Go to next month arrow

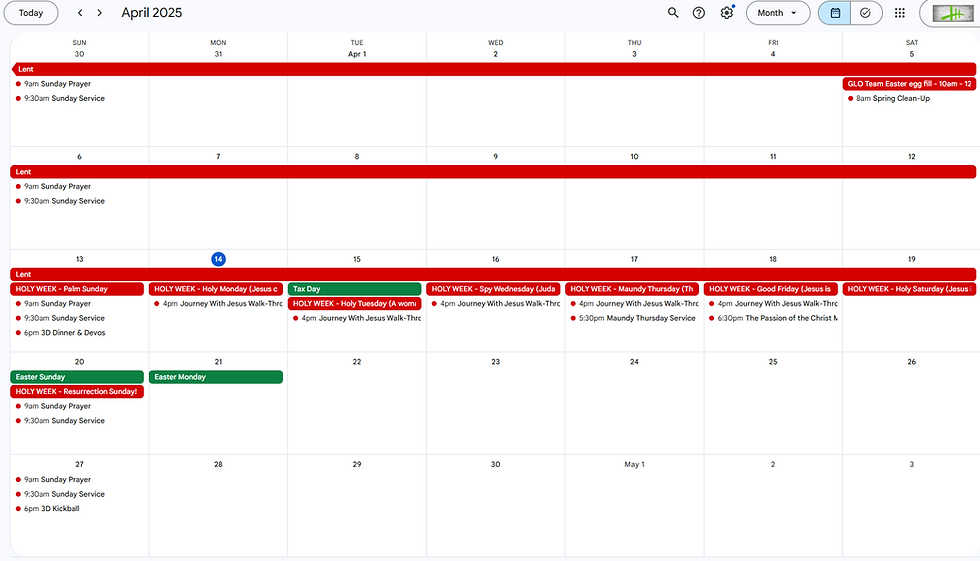click(x=99, y=12)
